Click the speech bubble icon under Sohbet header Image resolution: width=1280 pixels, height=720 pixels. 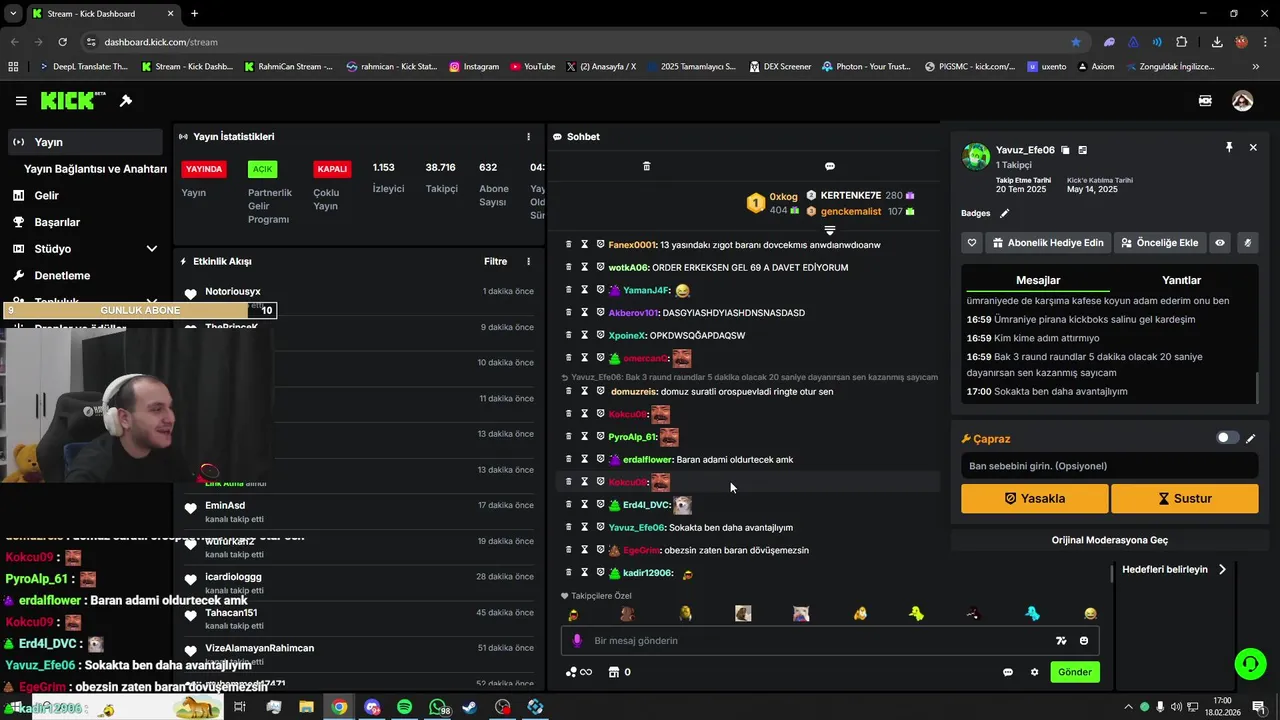(x=829, y=166)
